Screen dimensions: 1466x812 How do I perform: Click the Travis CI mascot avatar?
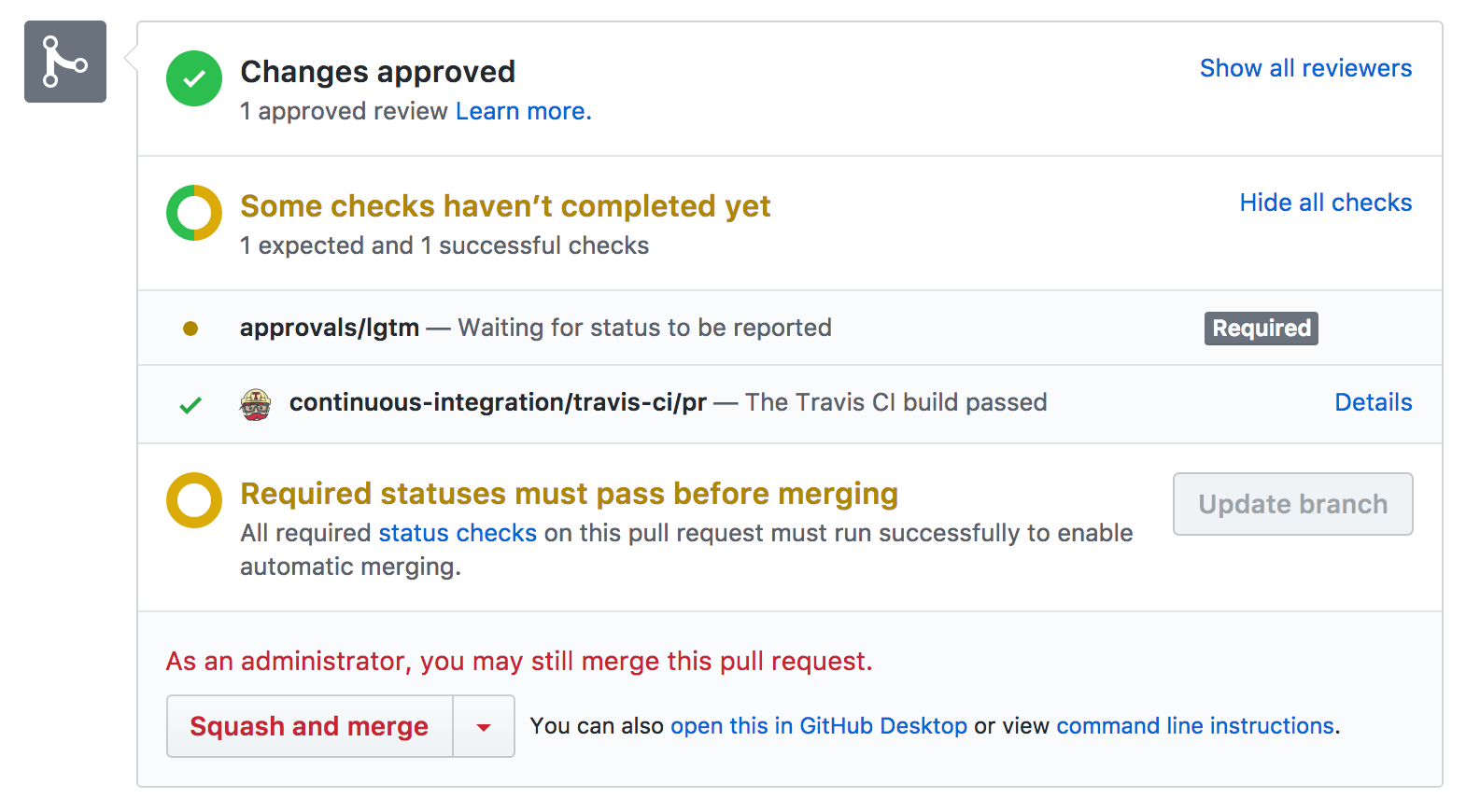pyautogui.click(x=255, y=404)
